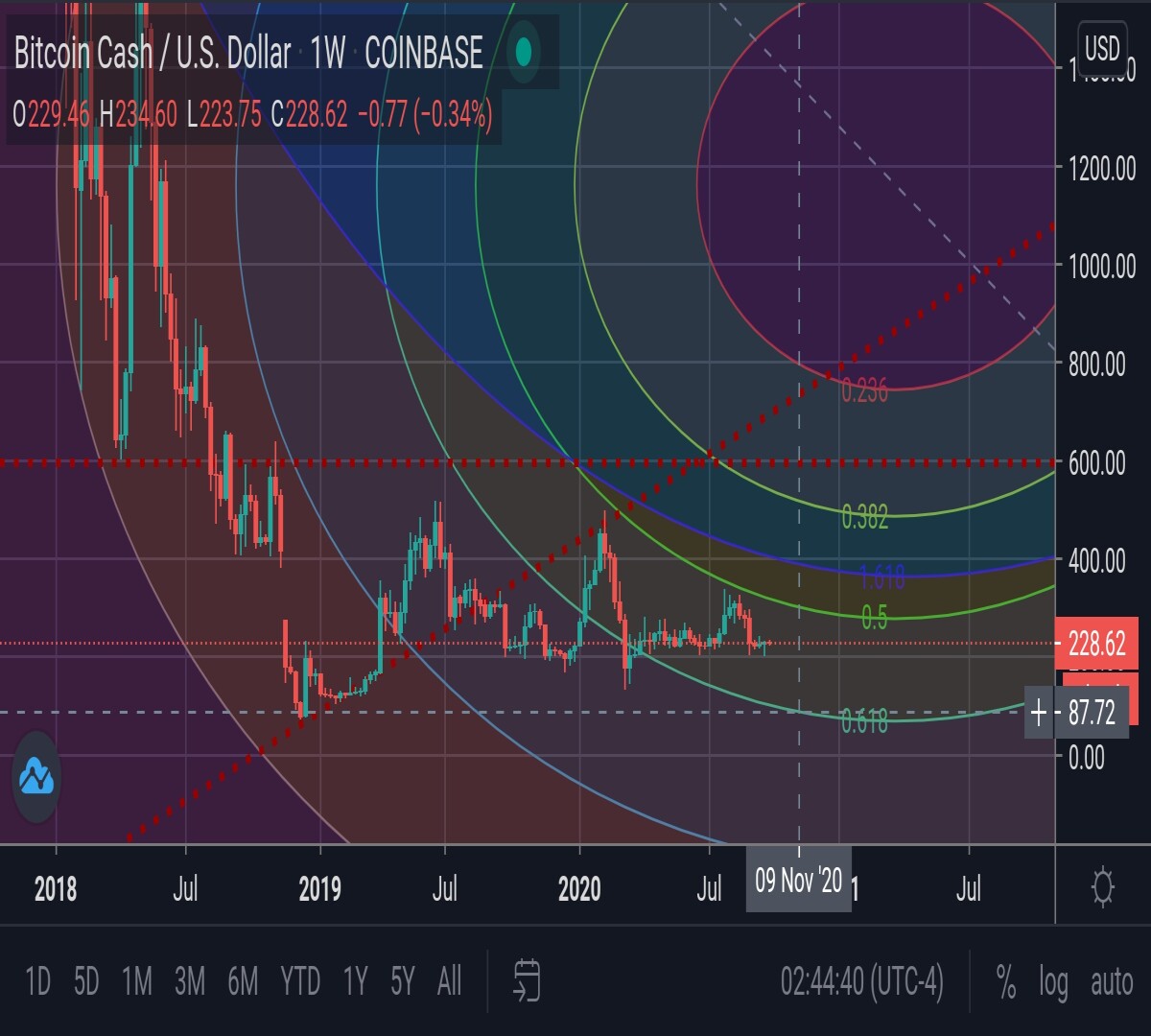This screenshot has height=1036, width=1151.
Task: Click the 09 Nov '20 date marker
Action: [x=798, y=880]
